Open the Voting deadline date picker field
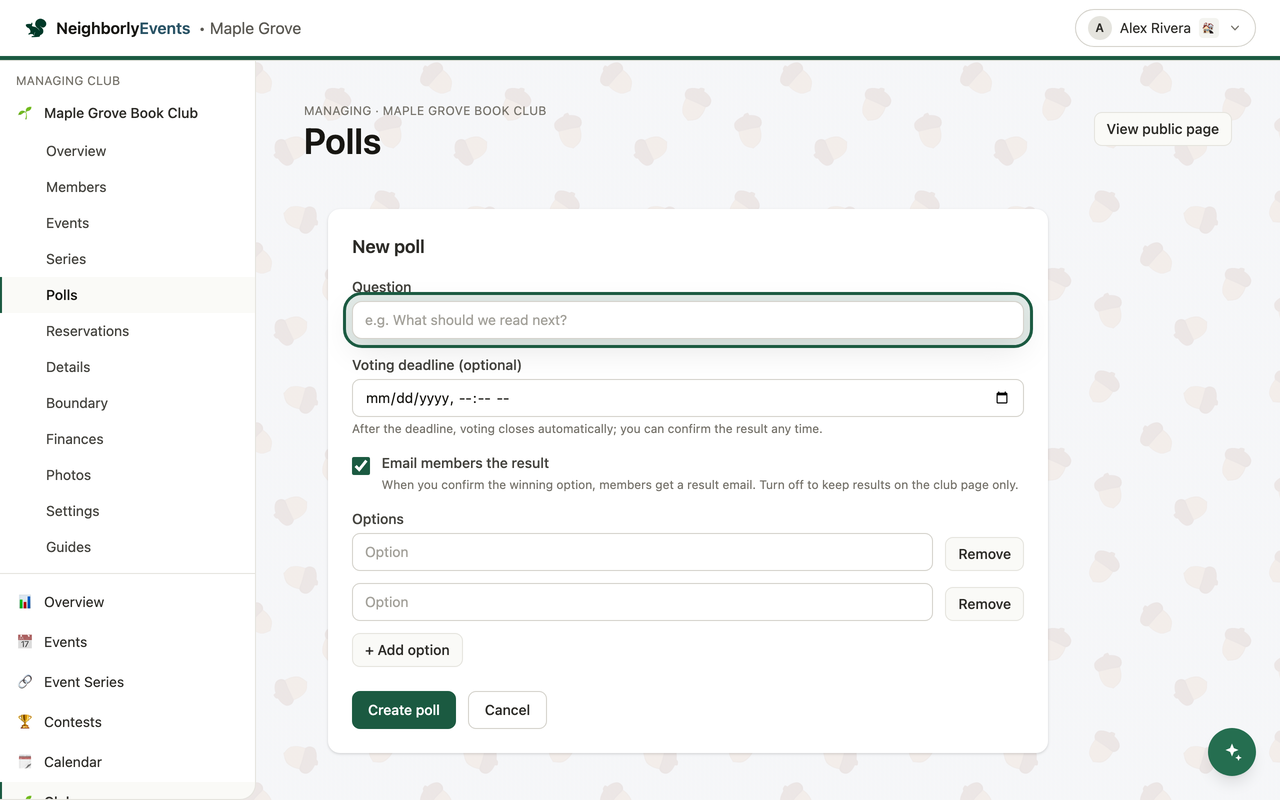Image resolution: width=1280 pixels, height=800 pixels. tap(688, 398)
